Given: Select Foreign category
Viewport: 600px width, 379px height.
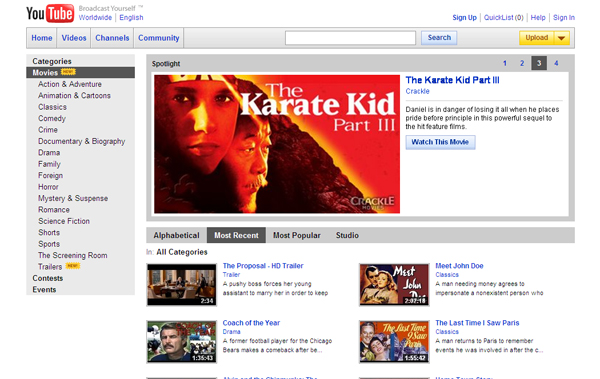Looking at the screenshot, I should (x=51, y=176).
